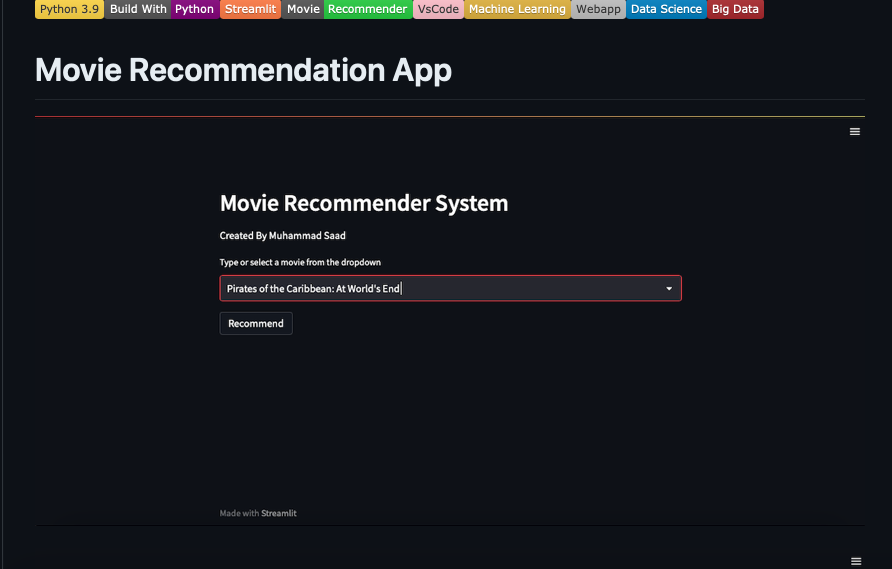The height and width of the screenshot is (569, 892).
Task: Click the gray Webapp badge
Action: coord(599,9)
